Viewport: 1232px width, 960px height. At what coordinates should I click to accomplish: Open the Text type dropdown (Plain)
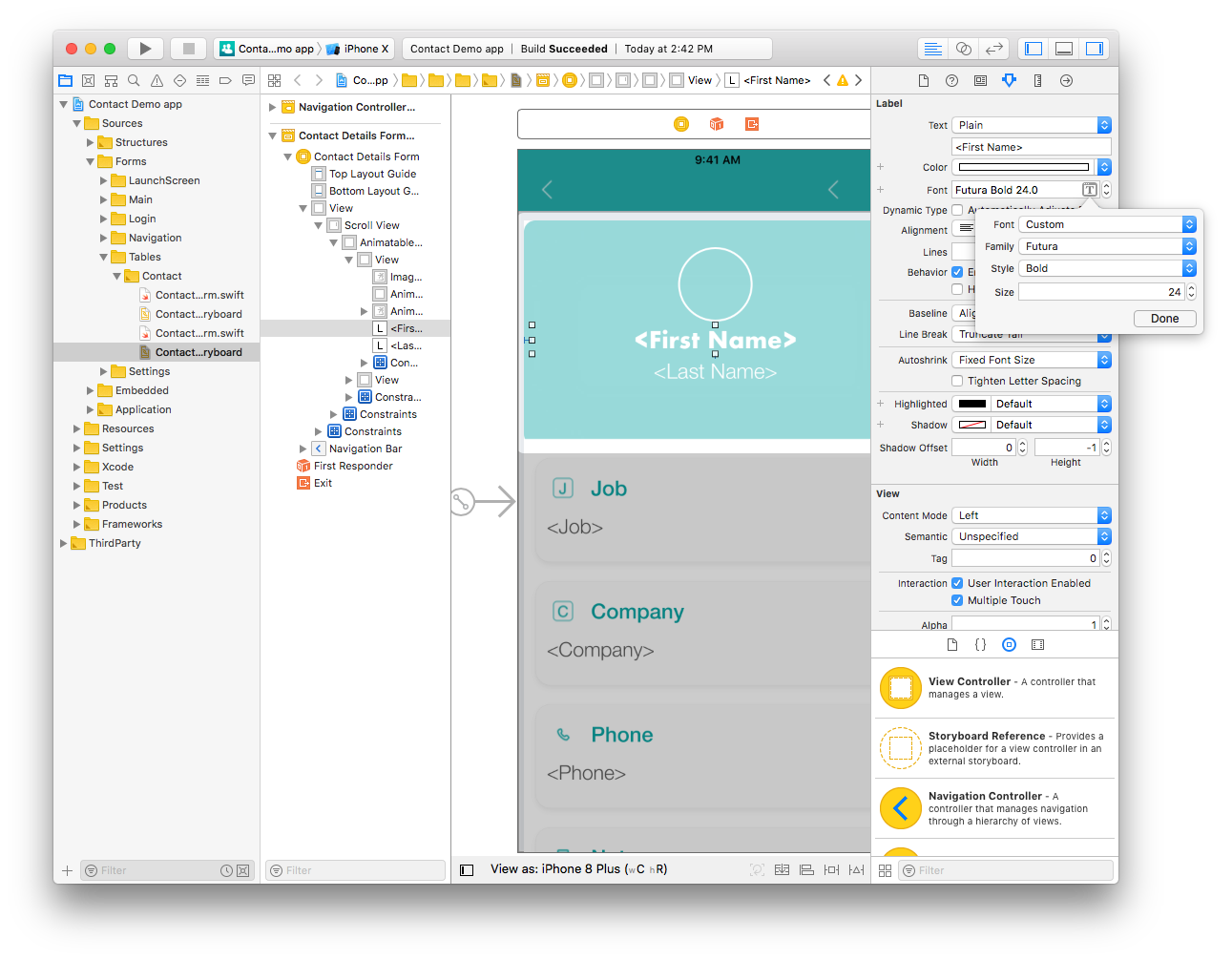tap(1032, 125)
